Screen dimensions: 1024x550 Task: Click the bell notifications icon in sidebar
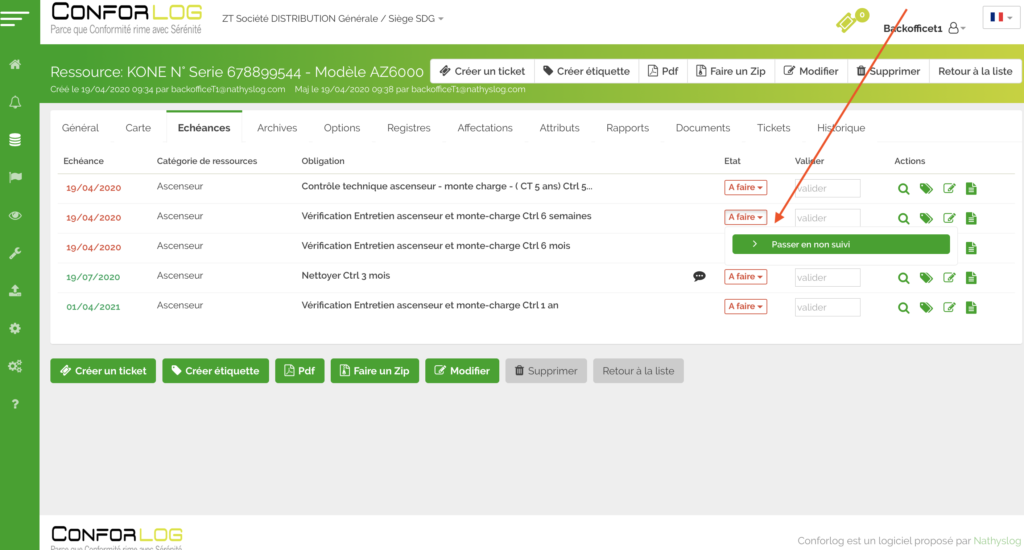pyautogui.click(x=15, y=102)
